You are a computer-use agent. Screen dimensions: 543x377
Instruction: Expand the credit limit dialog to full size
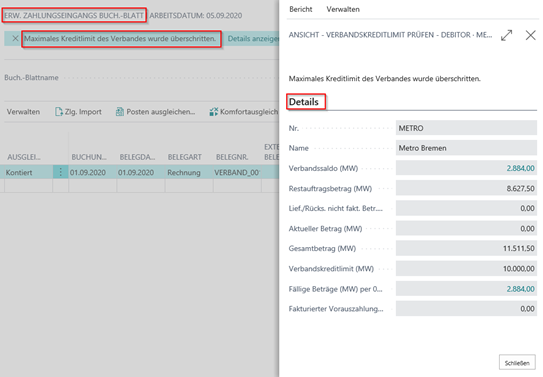507,35
